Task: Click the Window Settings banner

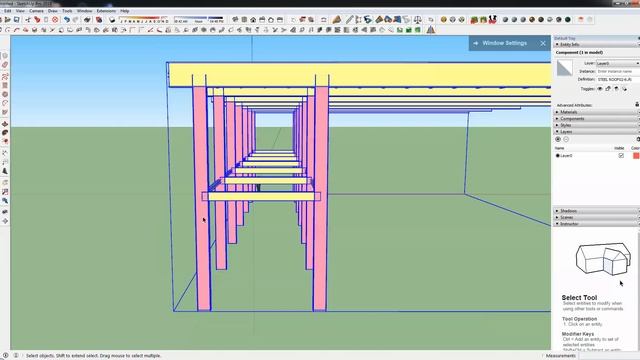Action: (504, 43)
